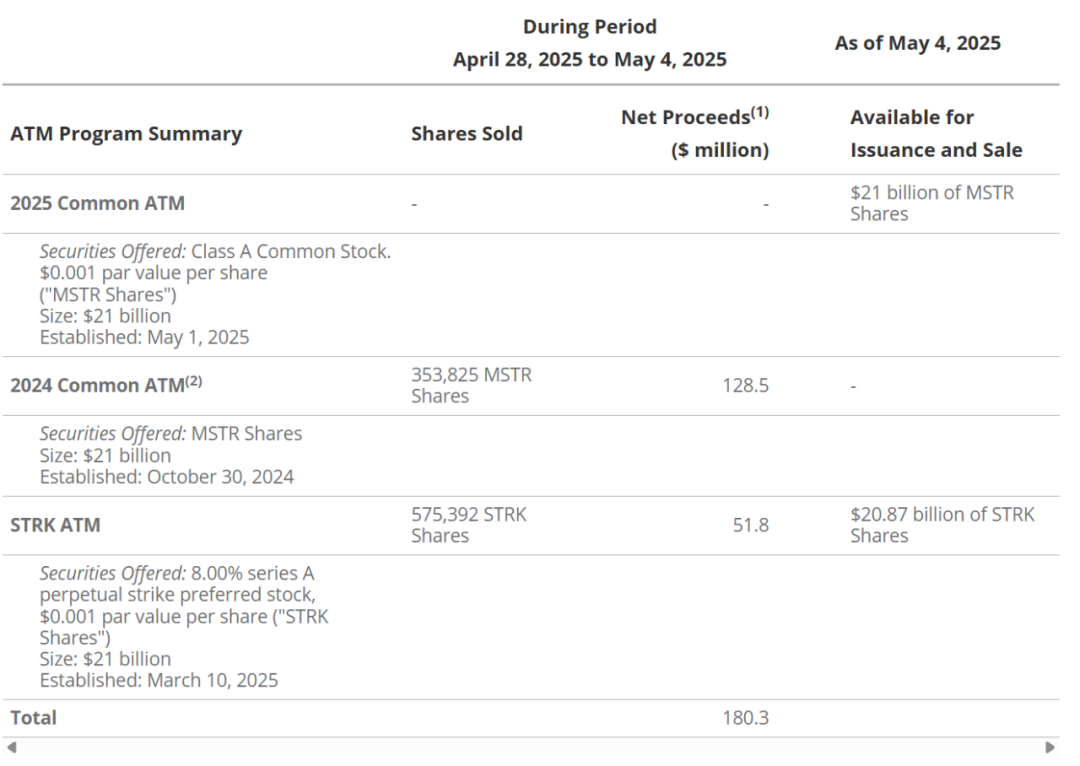Click 'April 28, 2025 to May 4, 2025' text
This screenshot has width=1080, height=766.
[x=590, y=59]
